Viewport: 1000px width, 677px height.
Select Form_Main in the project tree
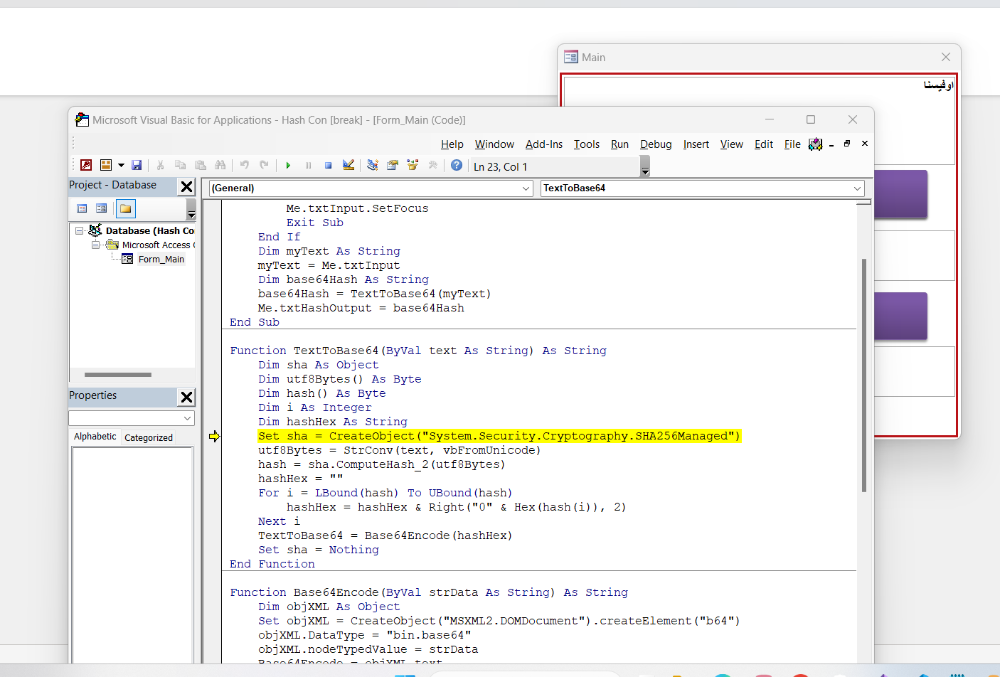coord(160,259)
